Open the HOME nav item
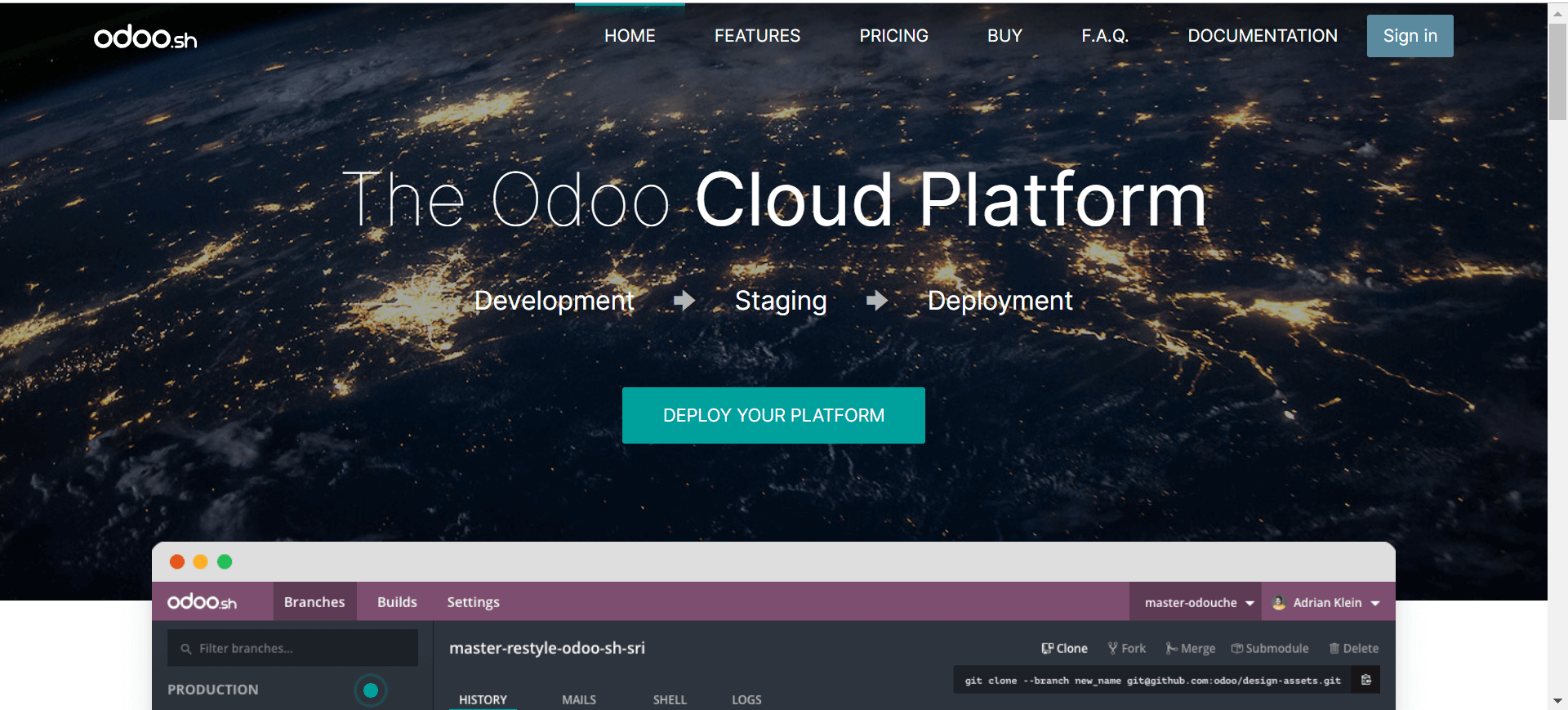 [630, 36]
